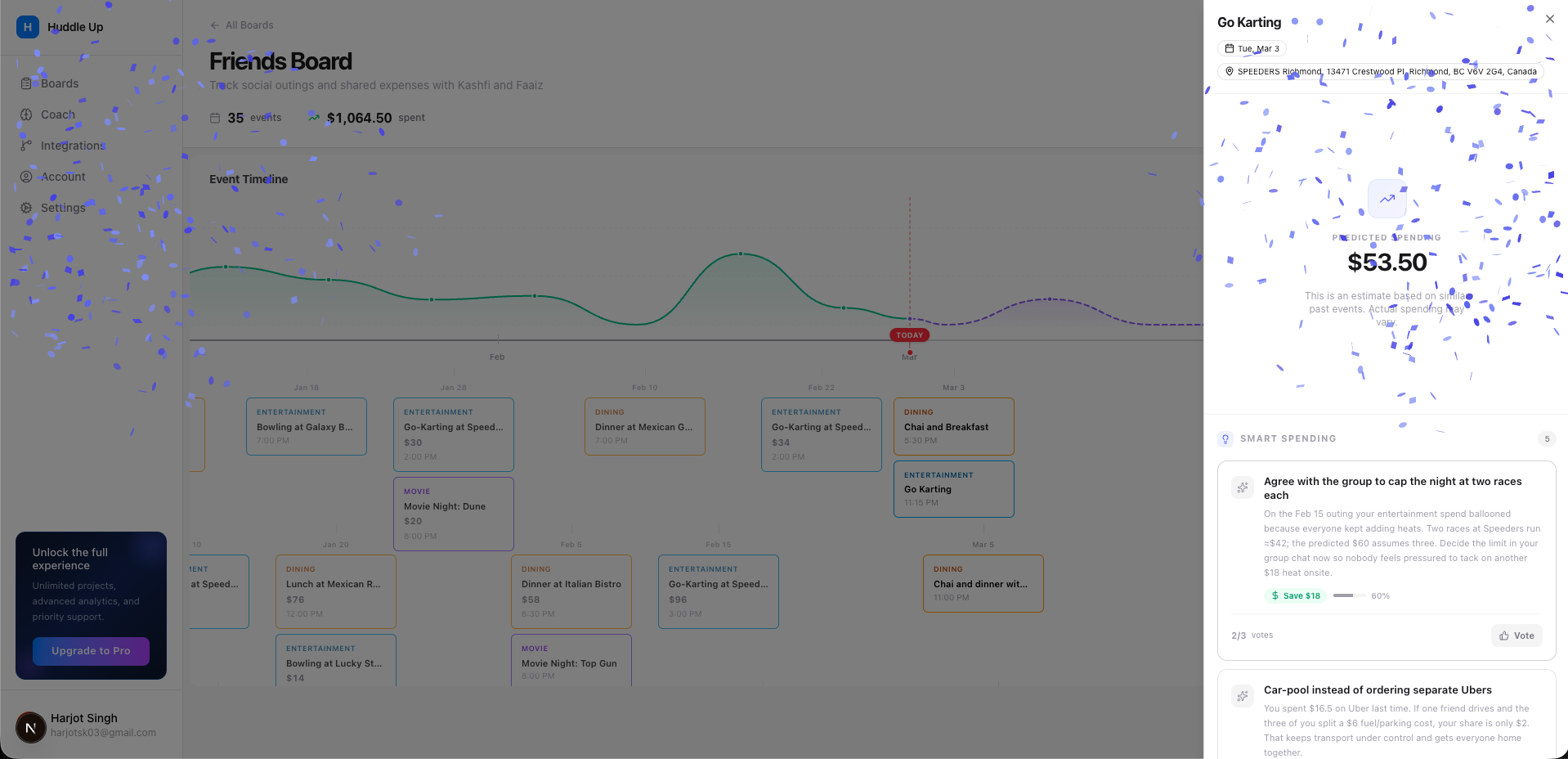This screenshot has height=759, width=1568.
Task: Click the Integrations branch icon
Action: pyautogui.click(x=26, y=146)
